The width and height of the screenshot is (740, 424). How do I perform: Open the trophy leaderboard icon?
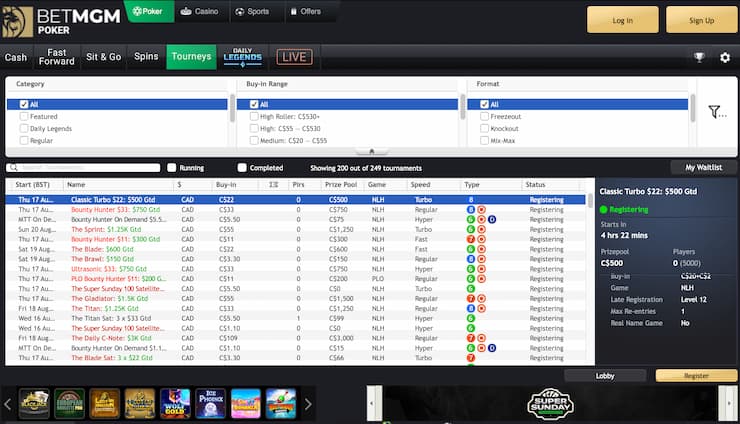pyautogui.click(x=699, y=57)
